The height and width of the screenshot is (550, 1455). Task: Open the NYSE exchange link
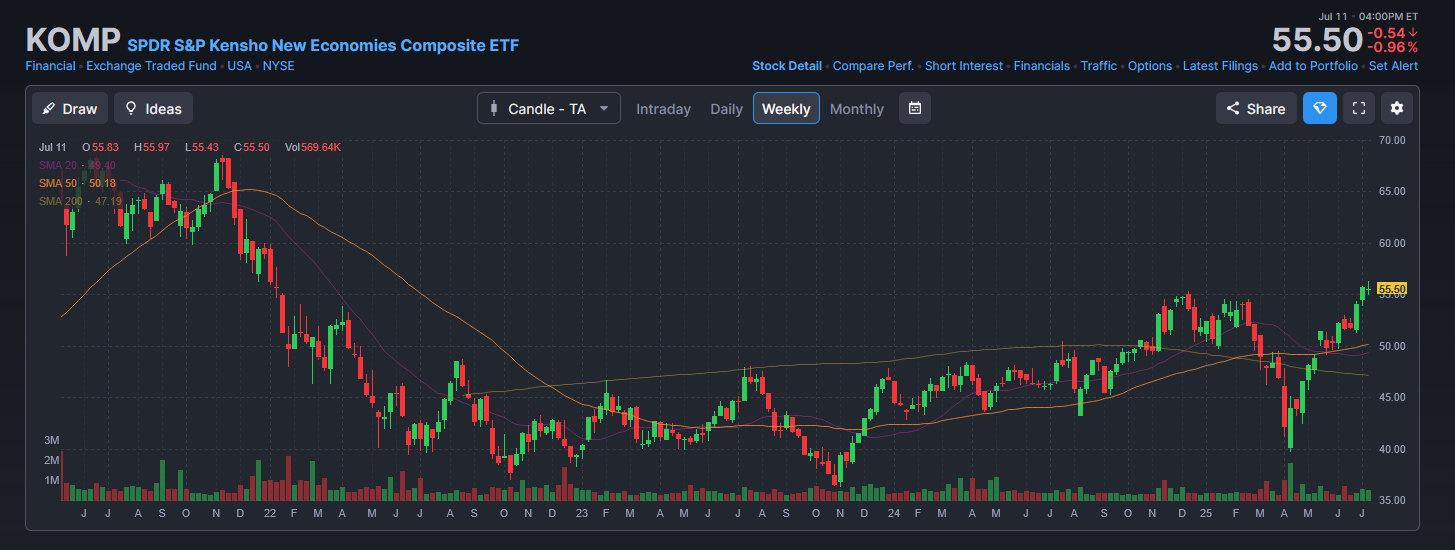click(x=278, y=66)
